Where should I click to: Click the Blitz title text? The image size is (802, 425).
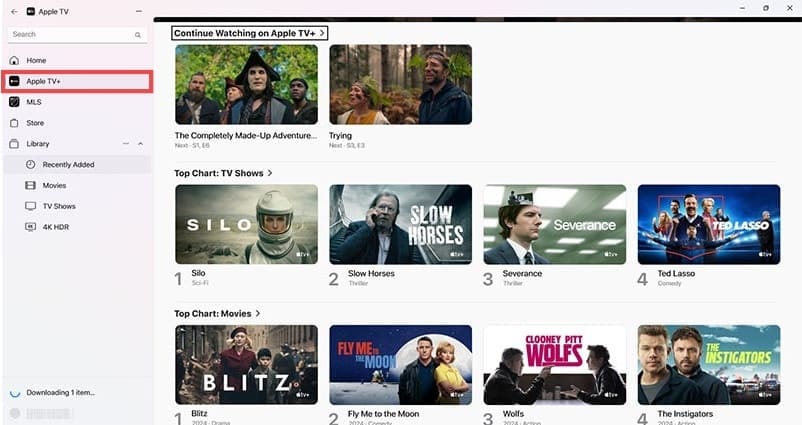coord(199,413)
